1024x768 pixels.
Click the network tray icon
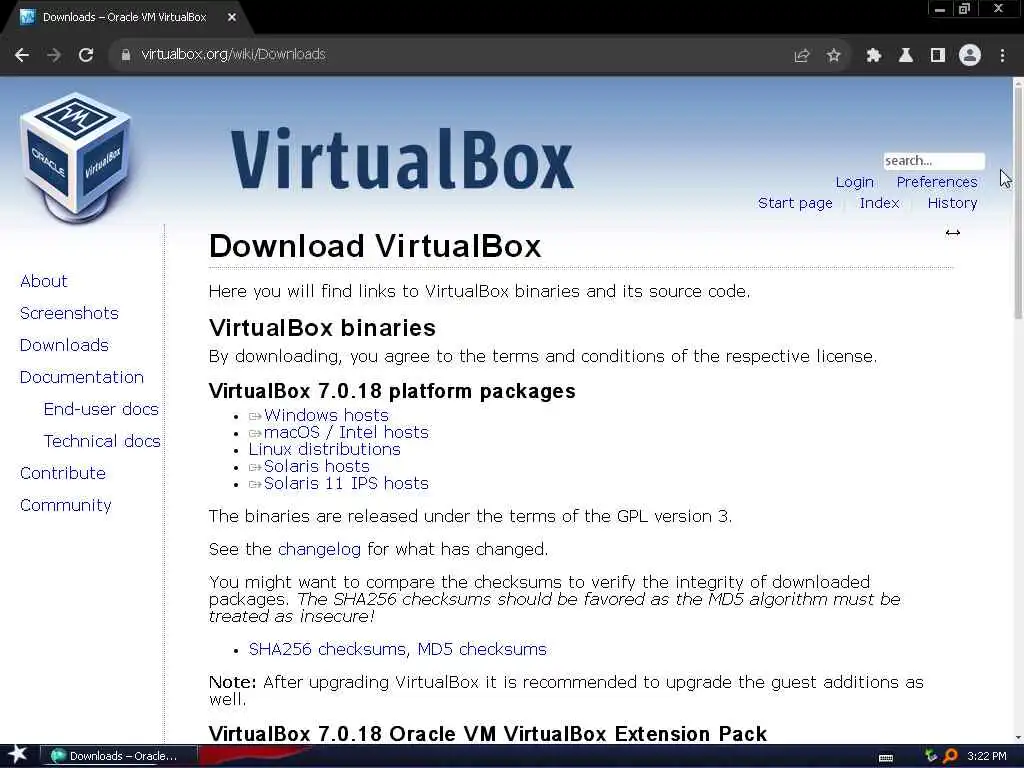931,756
